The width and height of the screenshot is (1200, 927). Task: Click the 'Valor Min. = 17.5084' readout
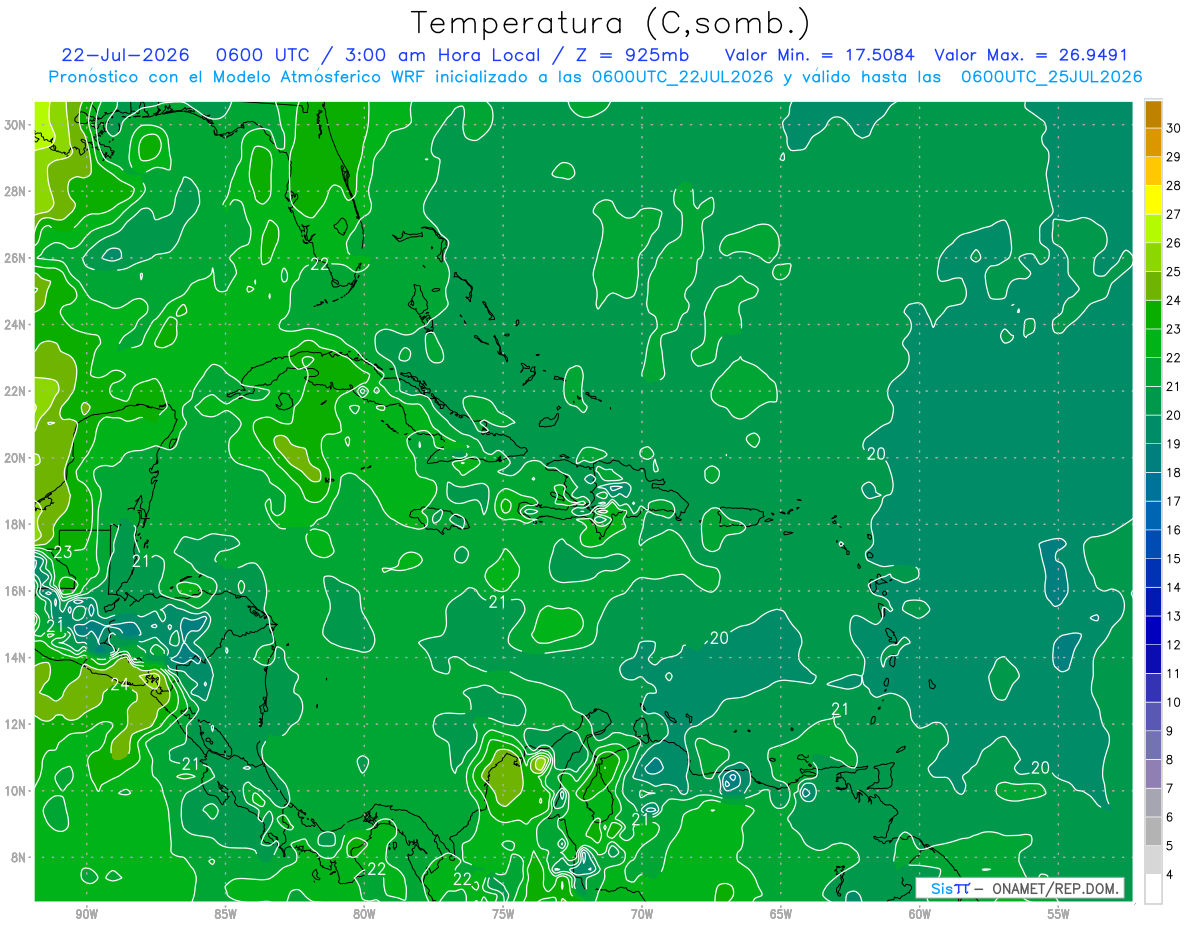pyautogui.click(x=818, y=55)
